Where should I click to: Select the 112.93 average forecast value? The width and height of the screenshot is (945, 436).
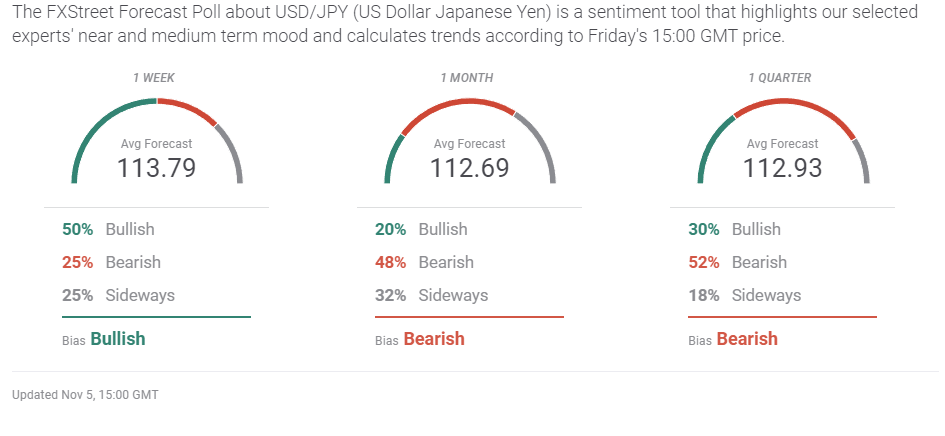tap(782, 167)
